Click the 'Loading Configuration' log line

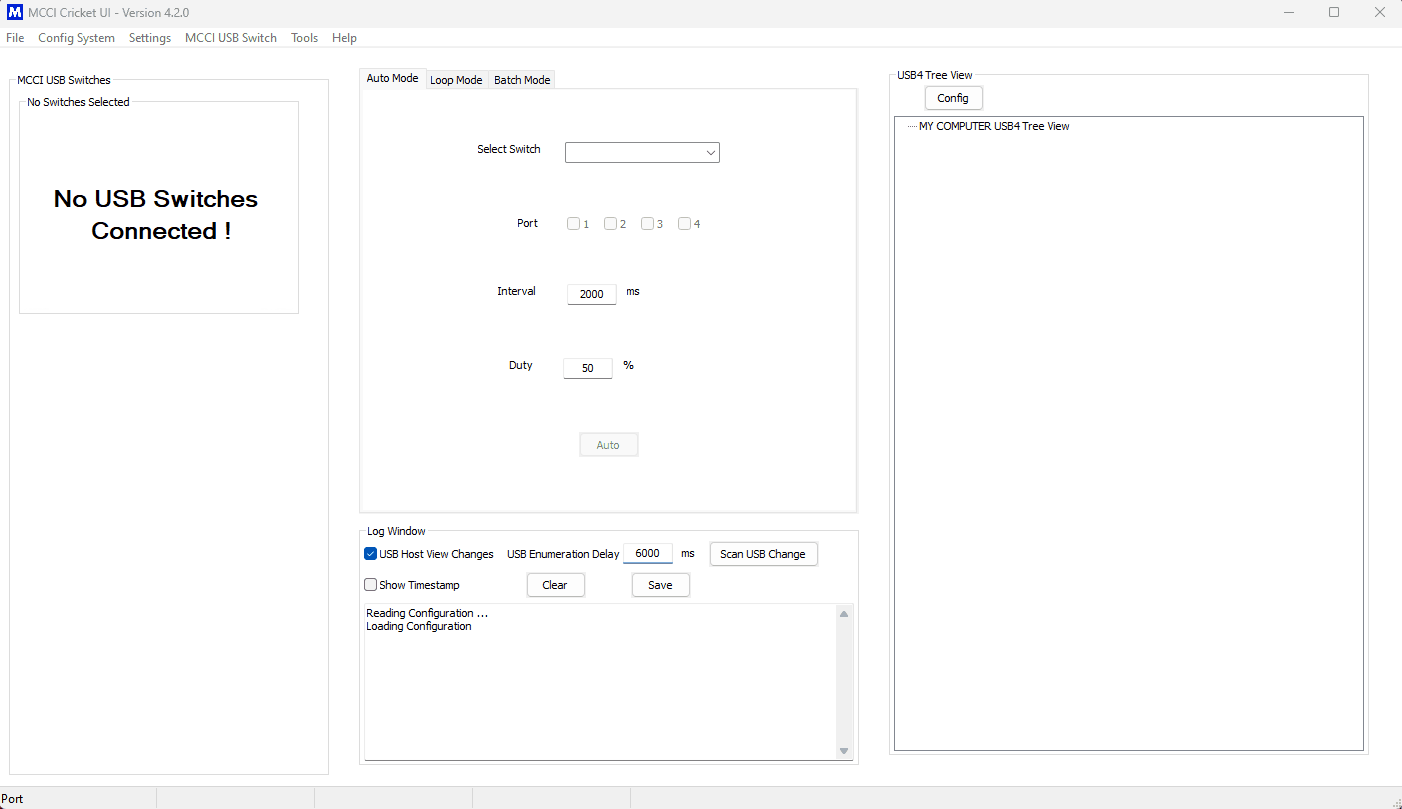click(419, 626)
